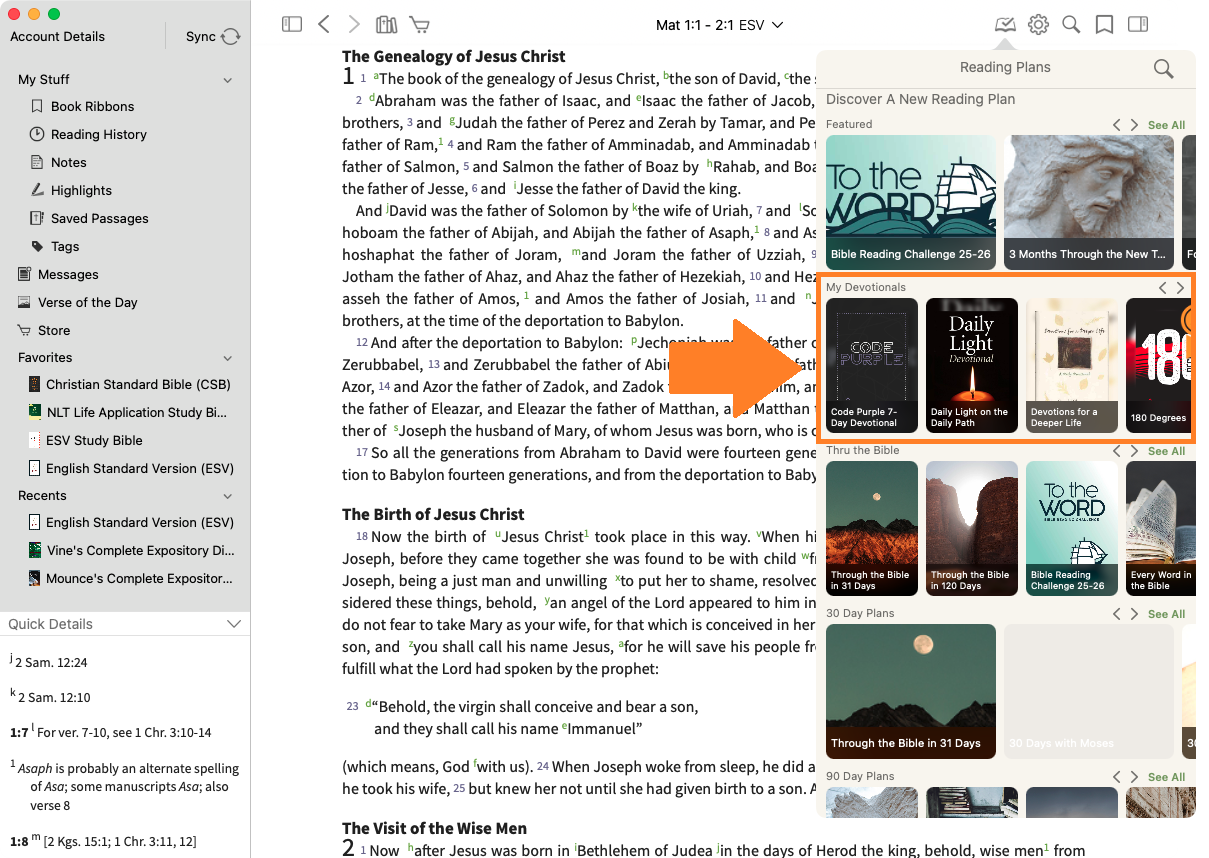This screenshot has height=858, width=1209.
Task: Click See All for Featured plans
Action: (x=1166, y=125)
